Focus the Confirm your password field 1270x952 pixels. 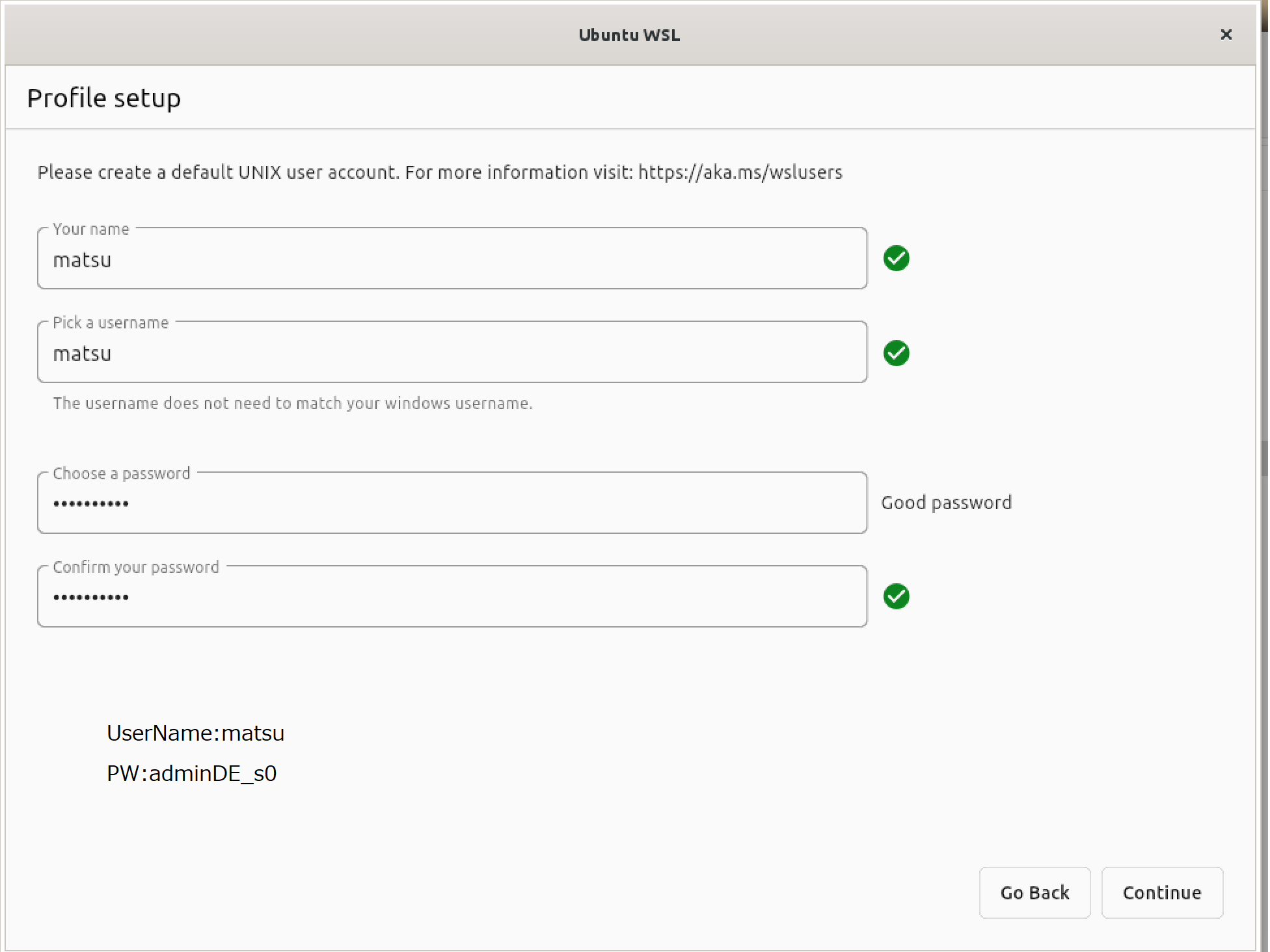click(x=452, y=597)
